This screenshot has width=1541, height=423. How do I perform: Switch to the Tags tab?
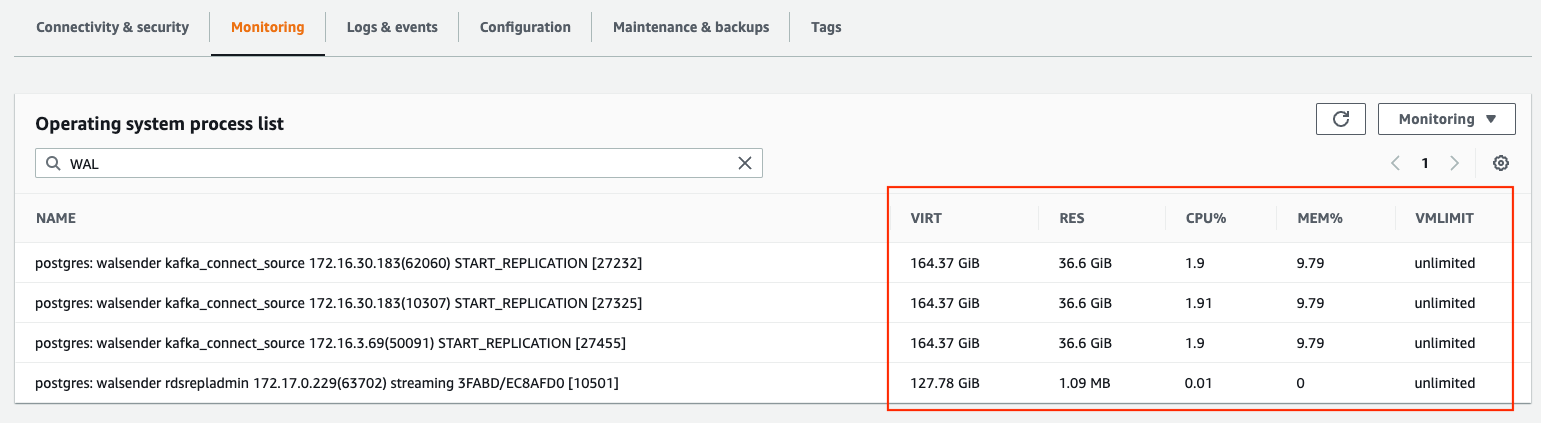point(826,27)
